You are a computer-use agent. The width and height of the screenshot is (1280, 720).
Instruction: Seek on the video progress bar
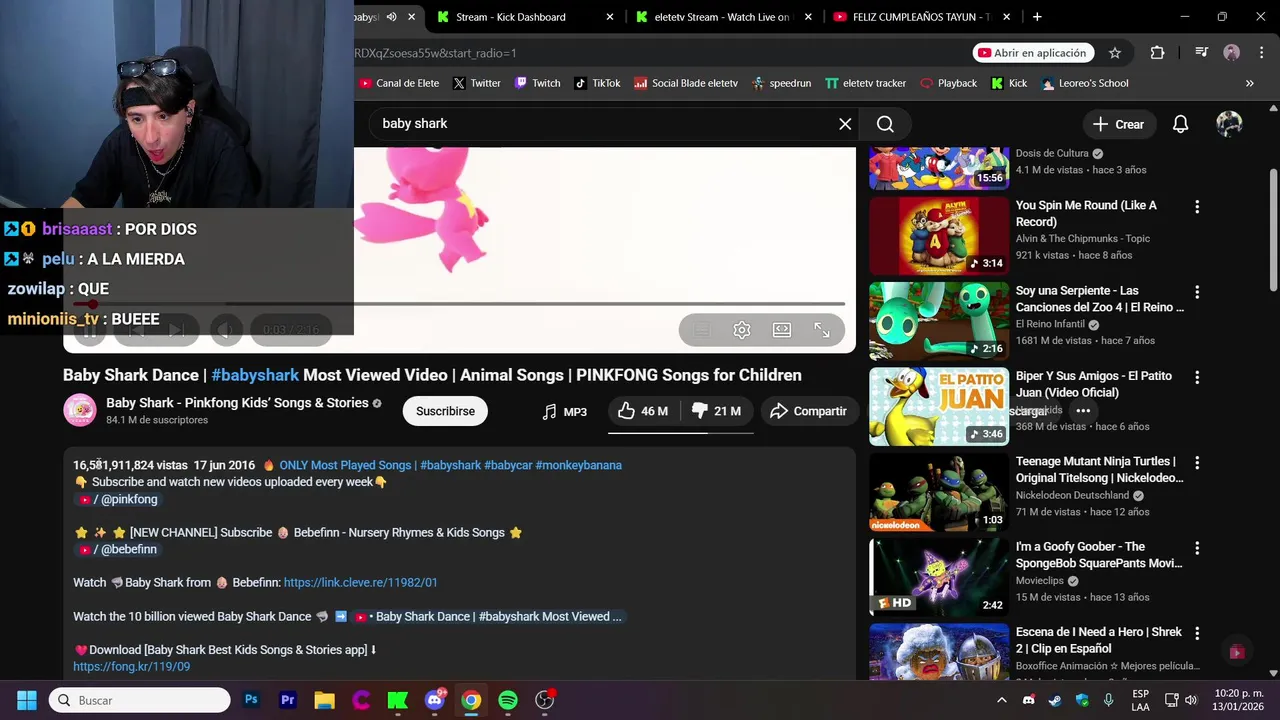[x=459, y=303]
